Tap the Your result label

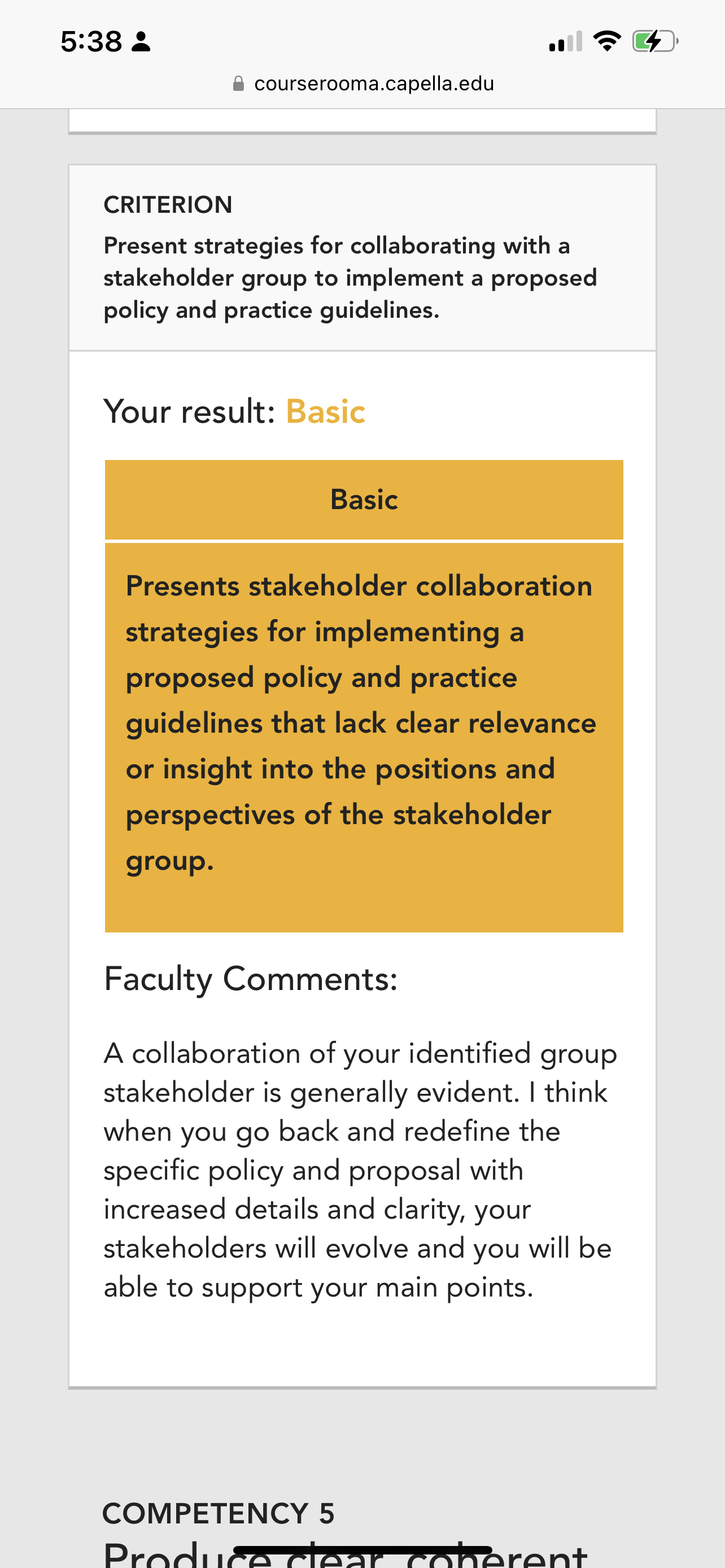[190, 411]
